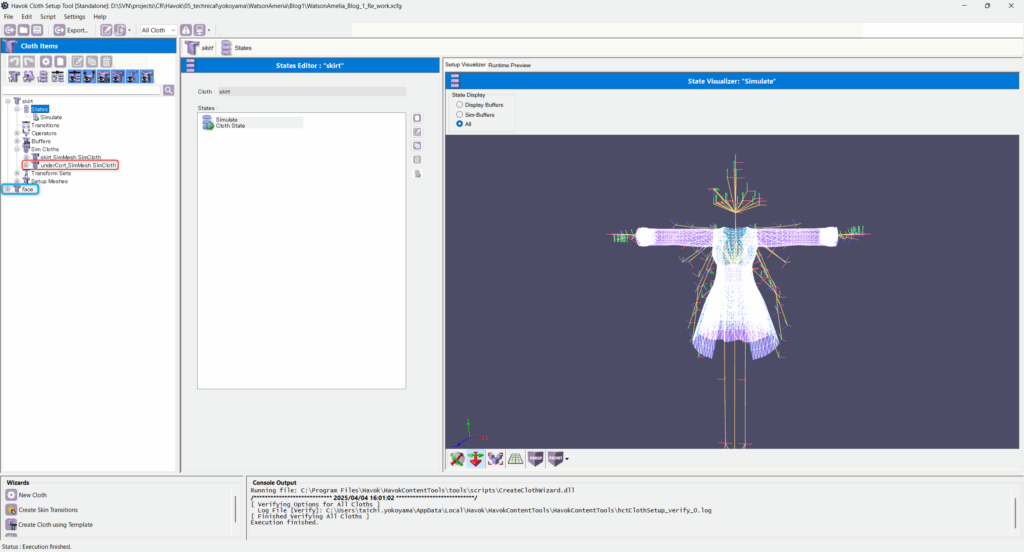Toggle the viewport grid icon
The height and width of the screenshot is (552, 1024).
click(x=516, y=459)
